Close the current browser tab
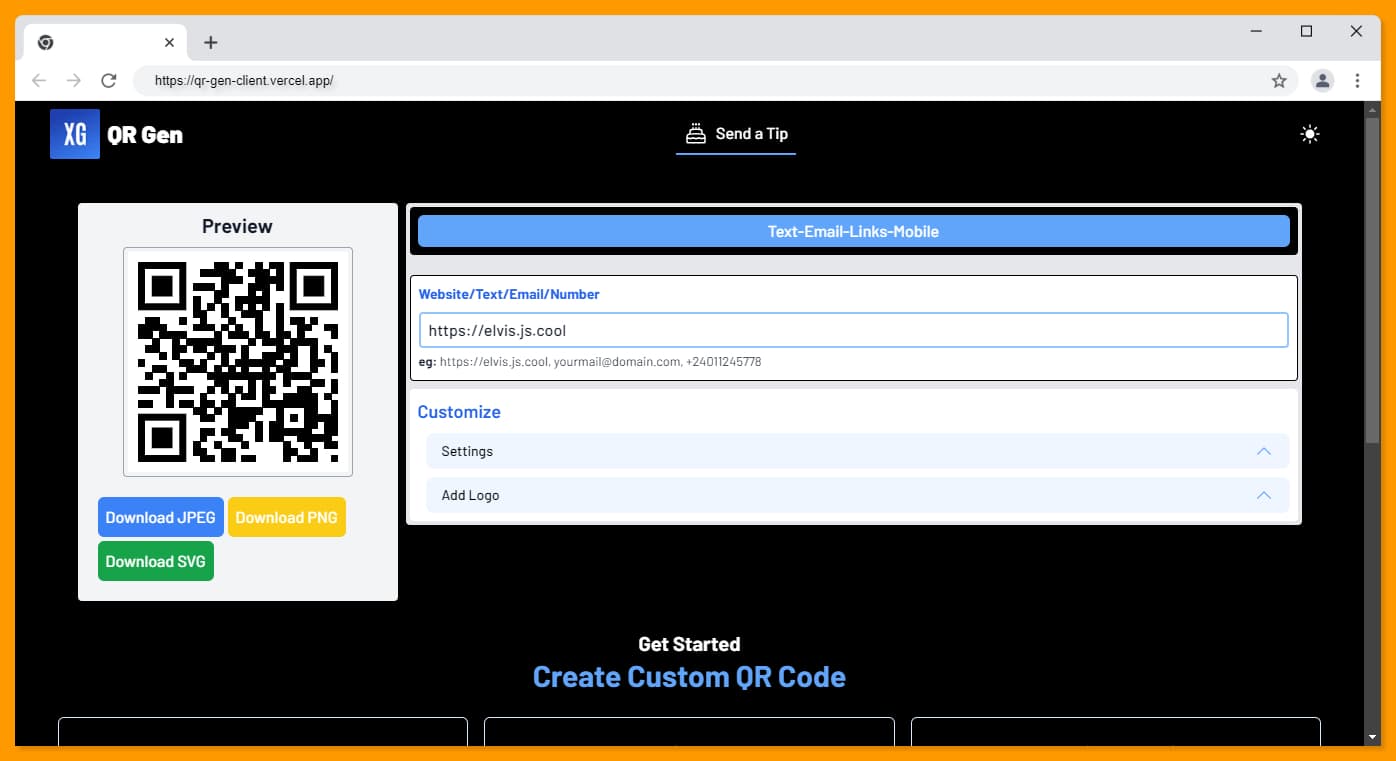Image resolution: width=1396 pixels, height=761 pixels. [169, 42]
